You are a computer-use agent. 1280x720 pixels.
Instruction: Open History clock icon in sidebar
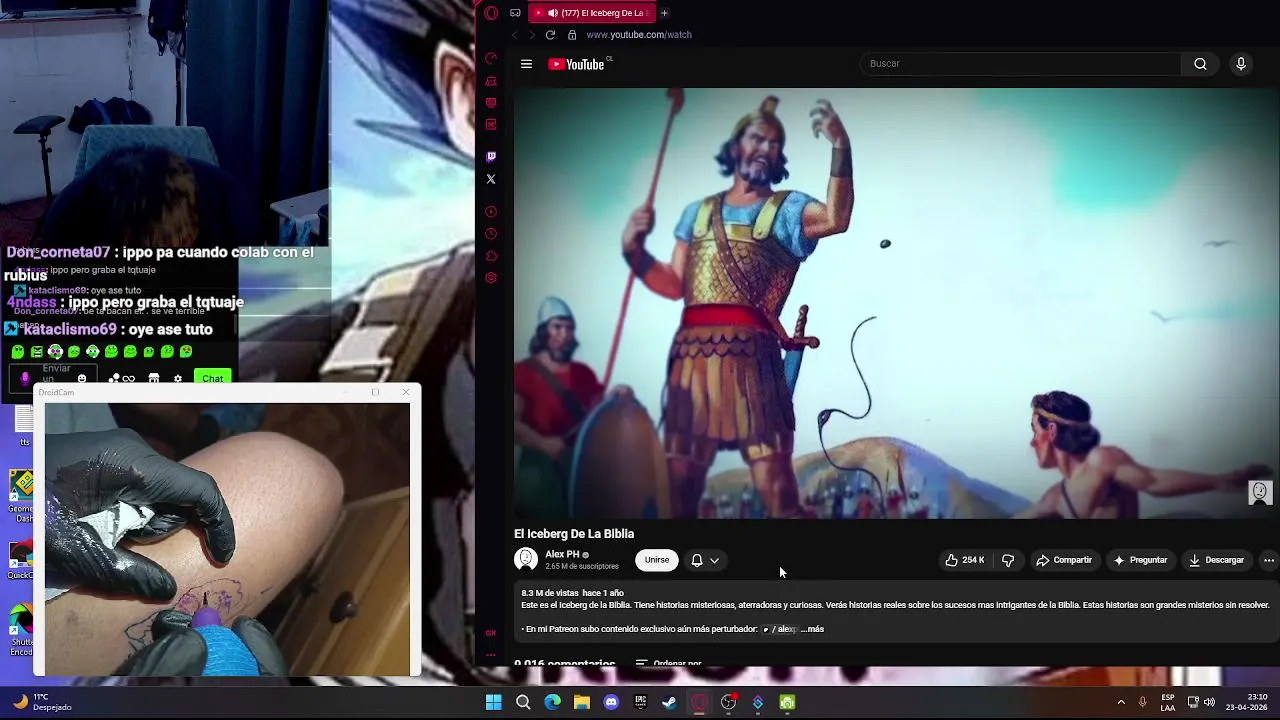491,234
